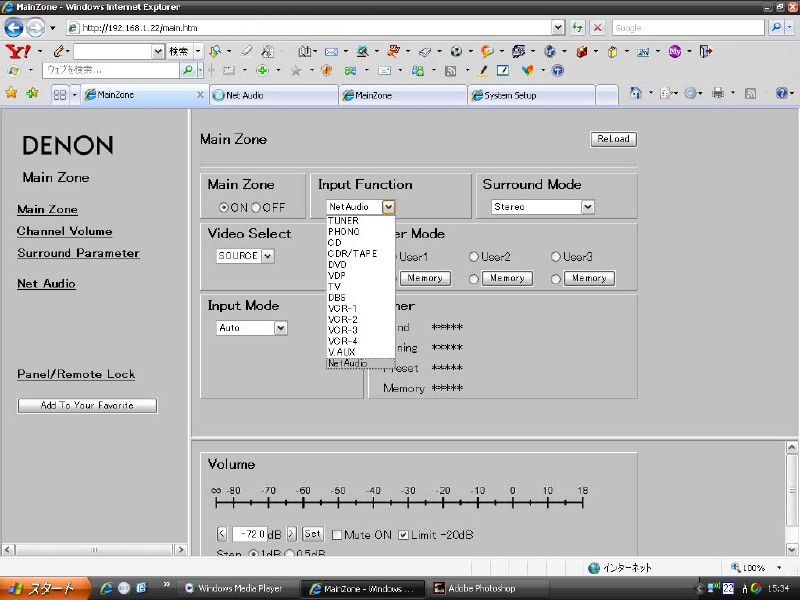Image resolution: width=800 pixels, height=600 pixels.
Task: Click the Print icon in command bar
Action: [717, 93]
